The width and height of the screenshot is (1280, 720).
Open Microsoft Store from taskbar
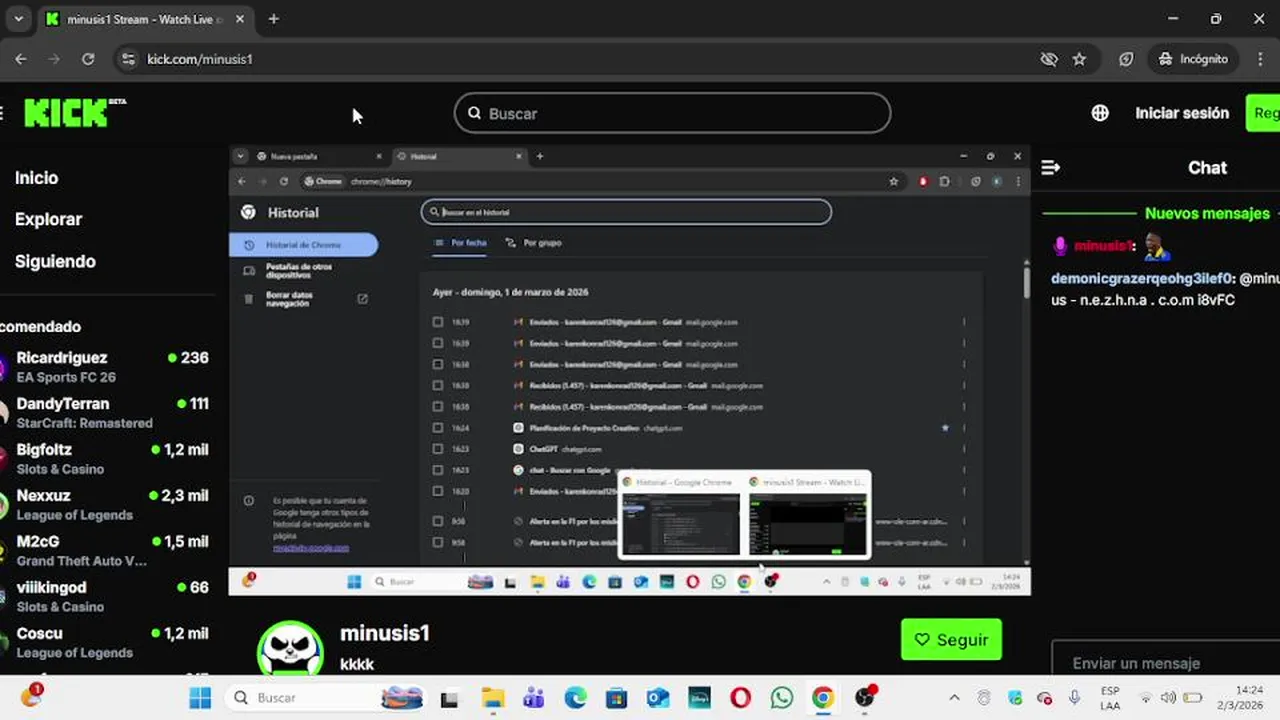(616, 698)
